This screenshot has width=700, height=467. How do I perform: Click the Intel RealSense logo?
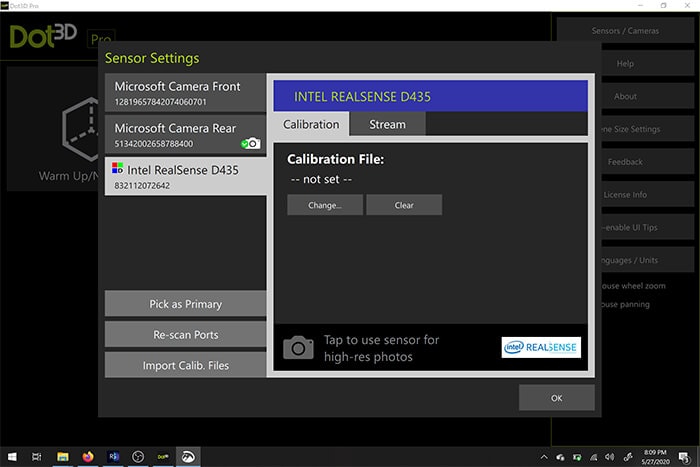(541, 347)
